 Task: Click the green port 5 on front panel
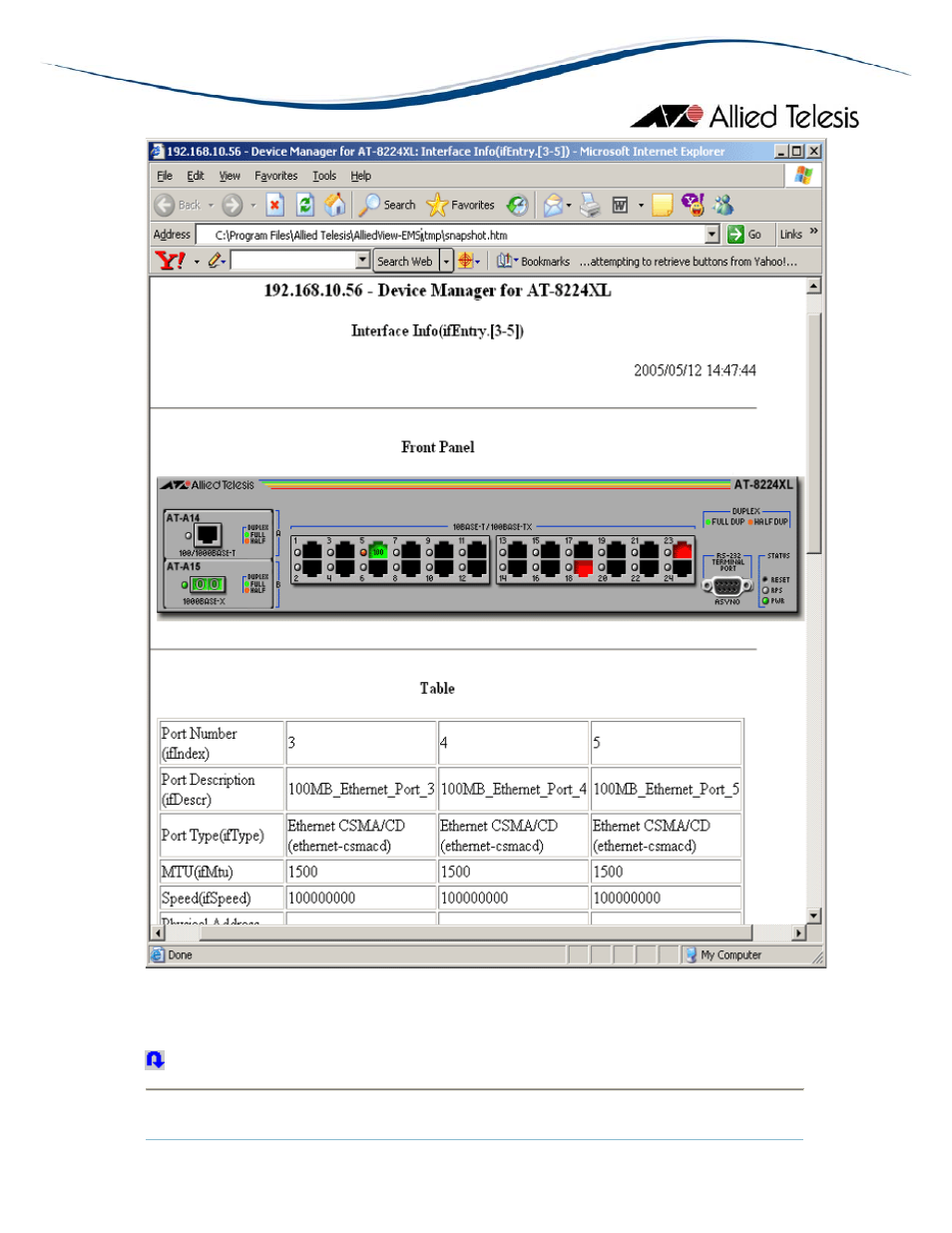[377, 550]
